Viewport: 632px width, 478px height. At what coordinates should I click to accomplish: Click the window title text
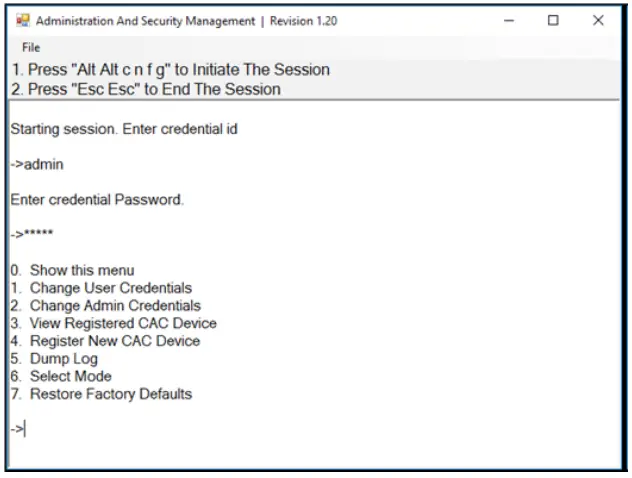186,21
